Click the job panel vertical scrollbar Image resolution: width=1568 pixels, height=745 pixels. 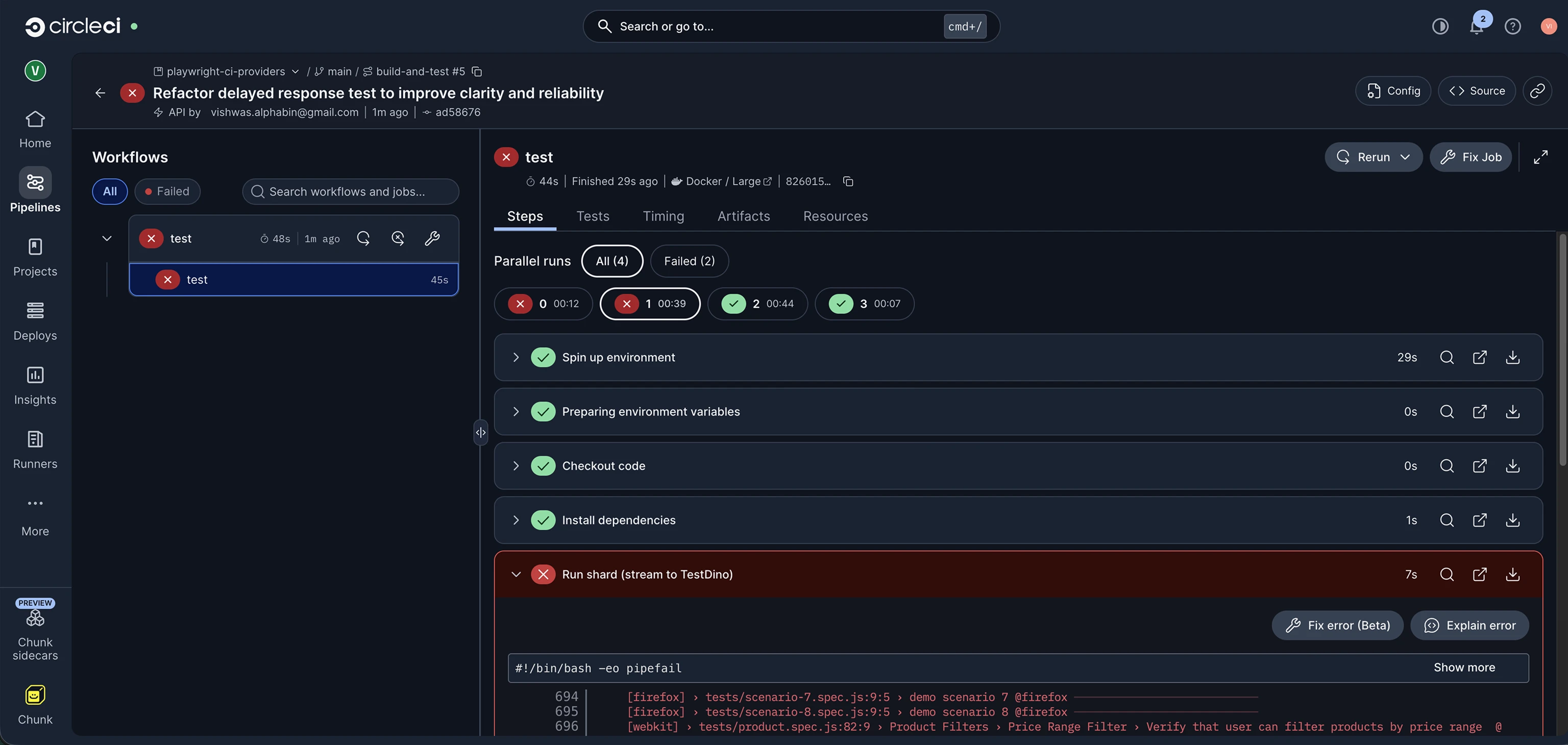(1562, 350)
